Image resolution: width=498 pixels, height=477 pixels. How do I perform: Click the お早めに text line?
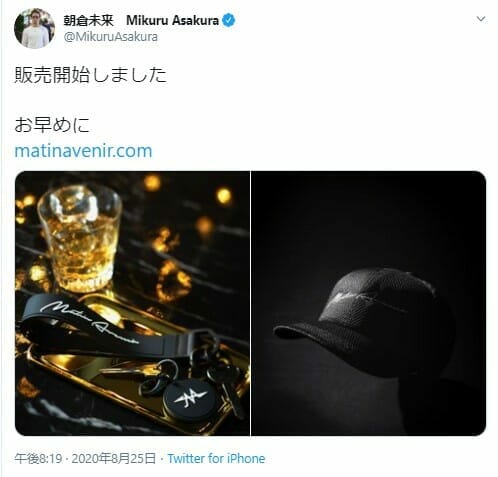(x=52, y=125)
